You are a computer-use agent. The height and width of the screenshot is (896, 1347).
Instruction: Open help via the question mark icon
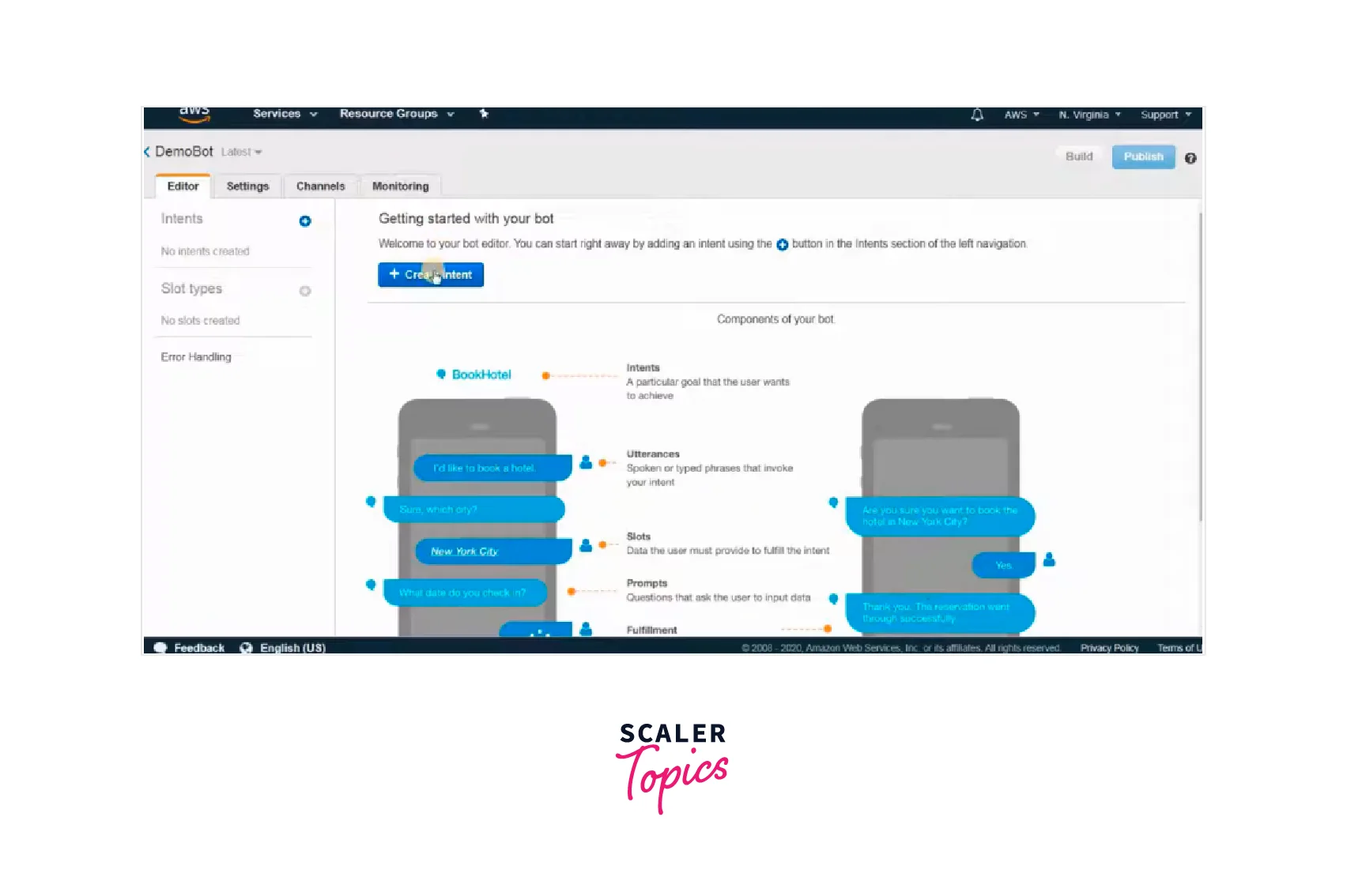(x=1191, y=157)
